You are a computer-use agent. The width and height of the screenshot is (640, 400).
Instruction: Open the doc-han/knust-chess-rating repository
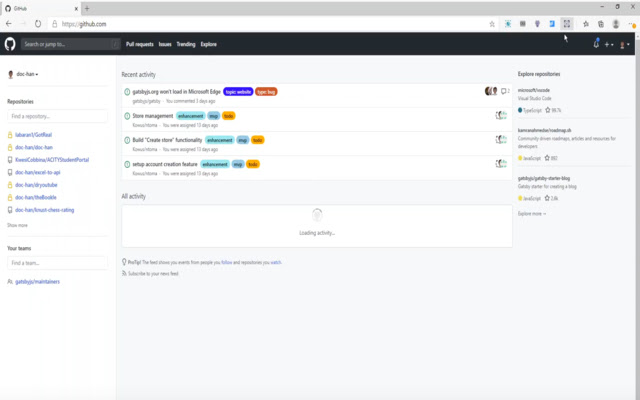point(44,210)
